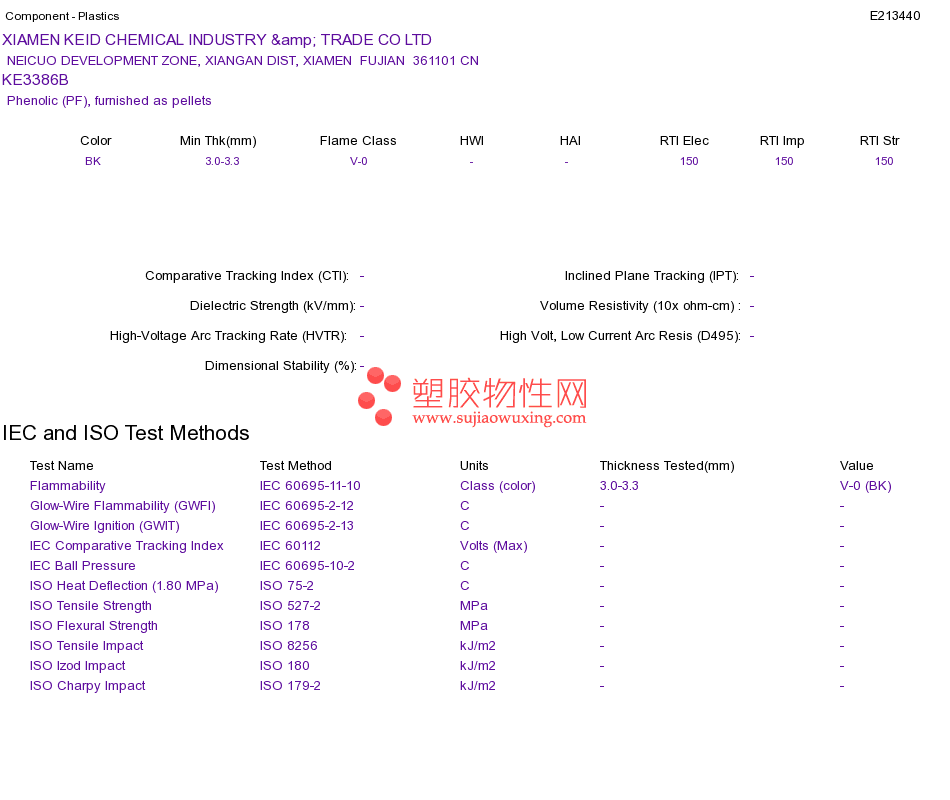Image resolution: width=950 pixels, height=800 pixels.
Task: Open the ISO Tensile Impact link
Action: (87, 645)
